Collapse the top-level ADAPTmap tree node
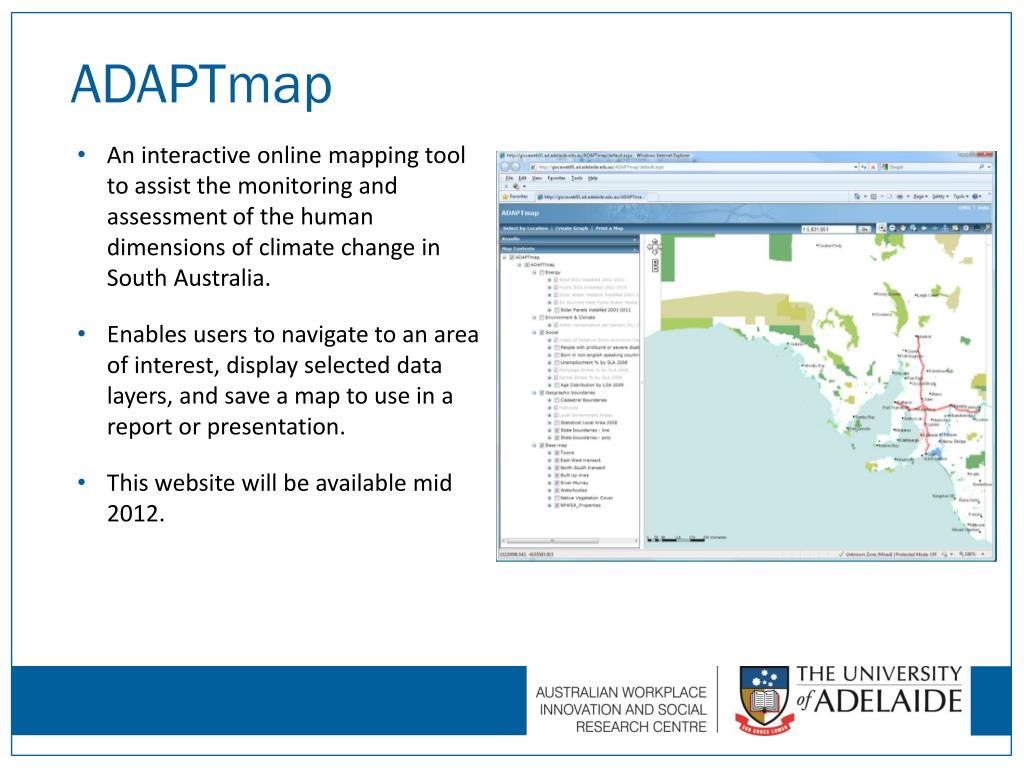This screenshot has width=1024, height=768. tap(504, 257)
